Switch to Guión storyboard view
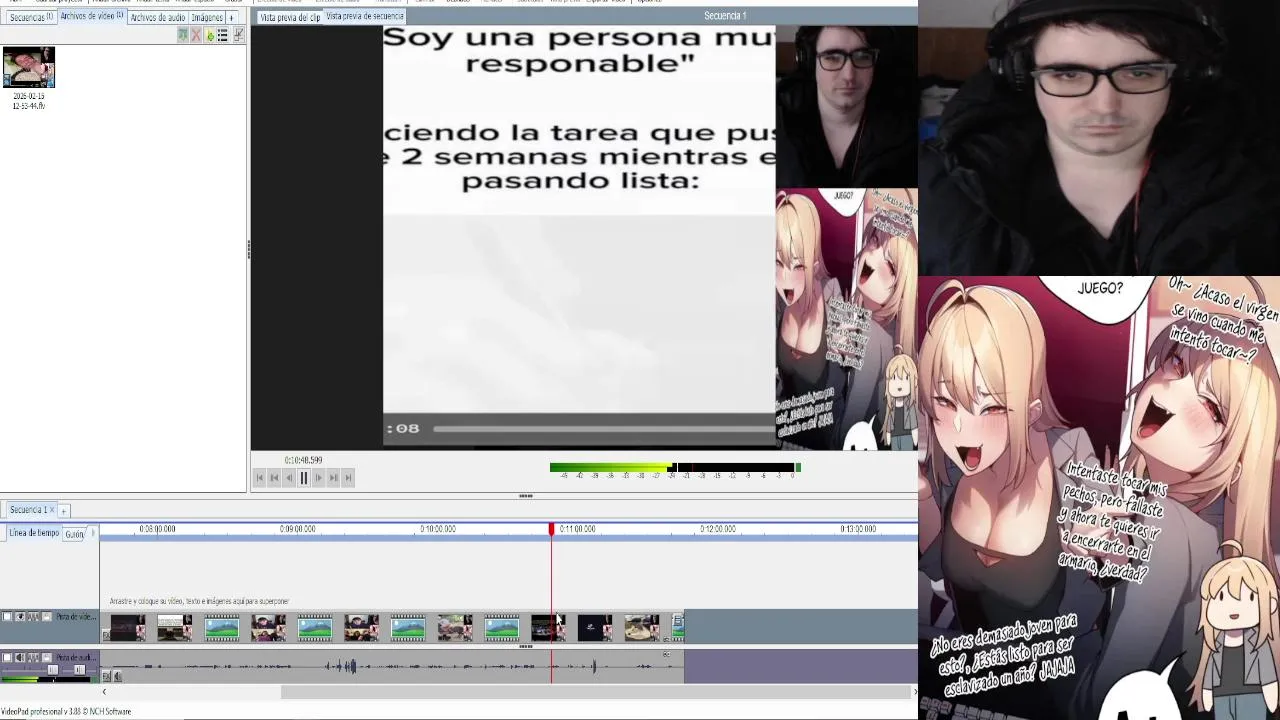This screenshot has width=1280, height=720. pos(75,534)
